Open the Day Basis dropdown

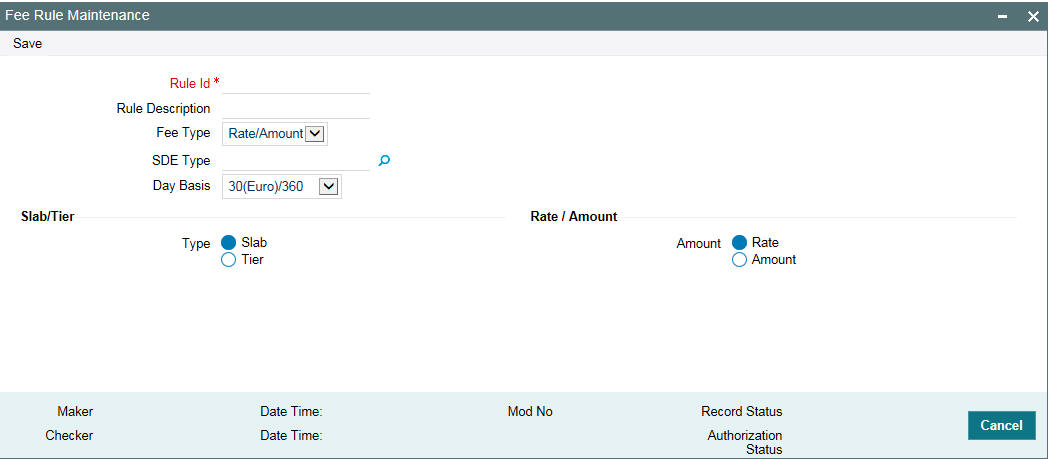281,187
